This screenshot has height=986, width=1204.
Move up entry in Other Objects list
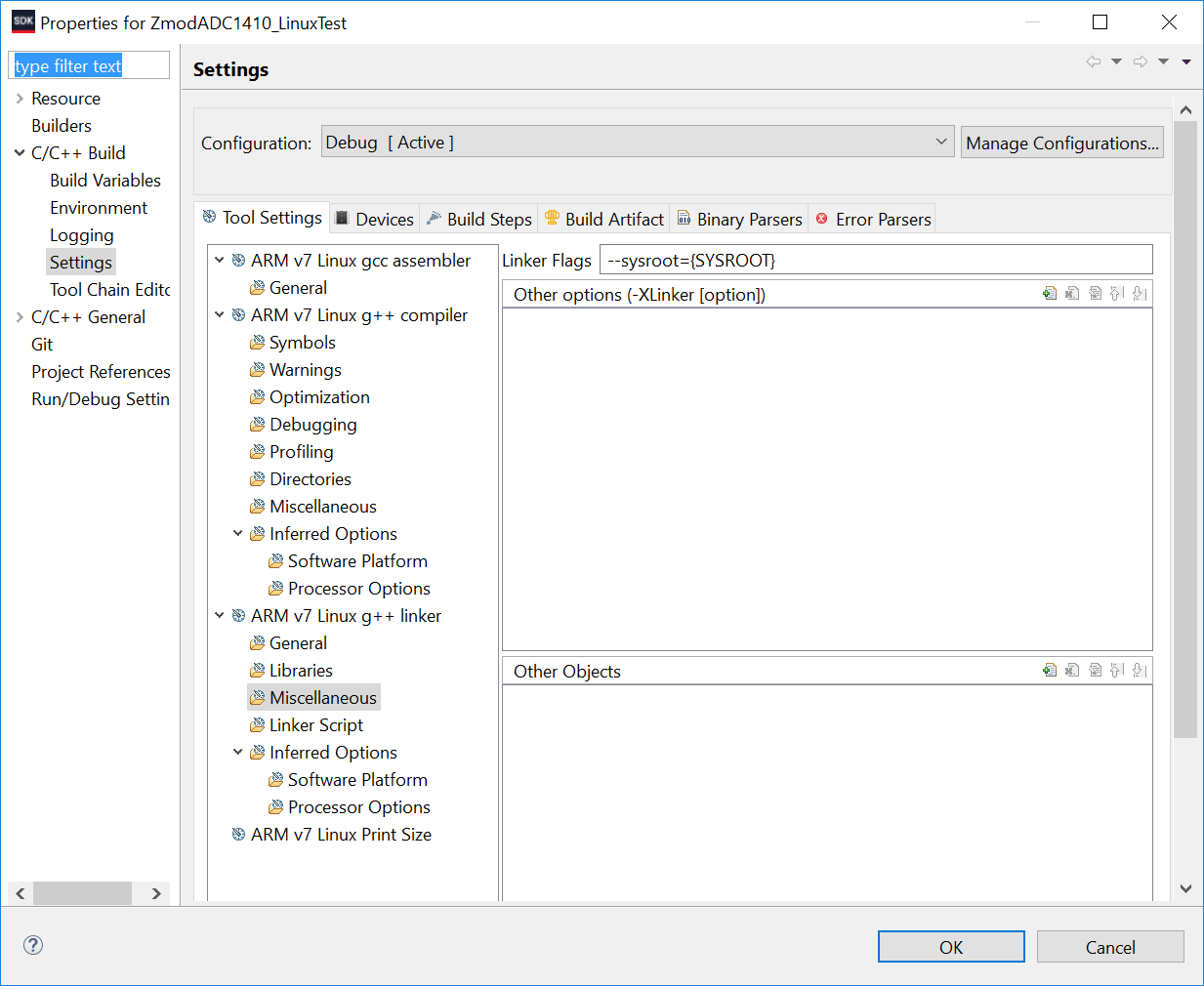click(x=1117, y=670)
